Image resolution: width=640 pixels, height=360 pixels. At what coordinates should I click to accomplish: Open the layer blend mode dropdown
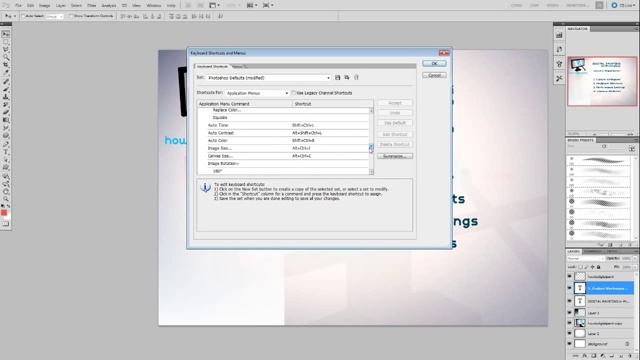(585, 258)
